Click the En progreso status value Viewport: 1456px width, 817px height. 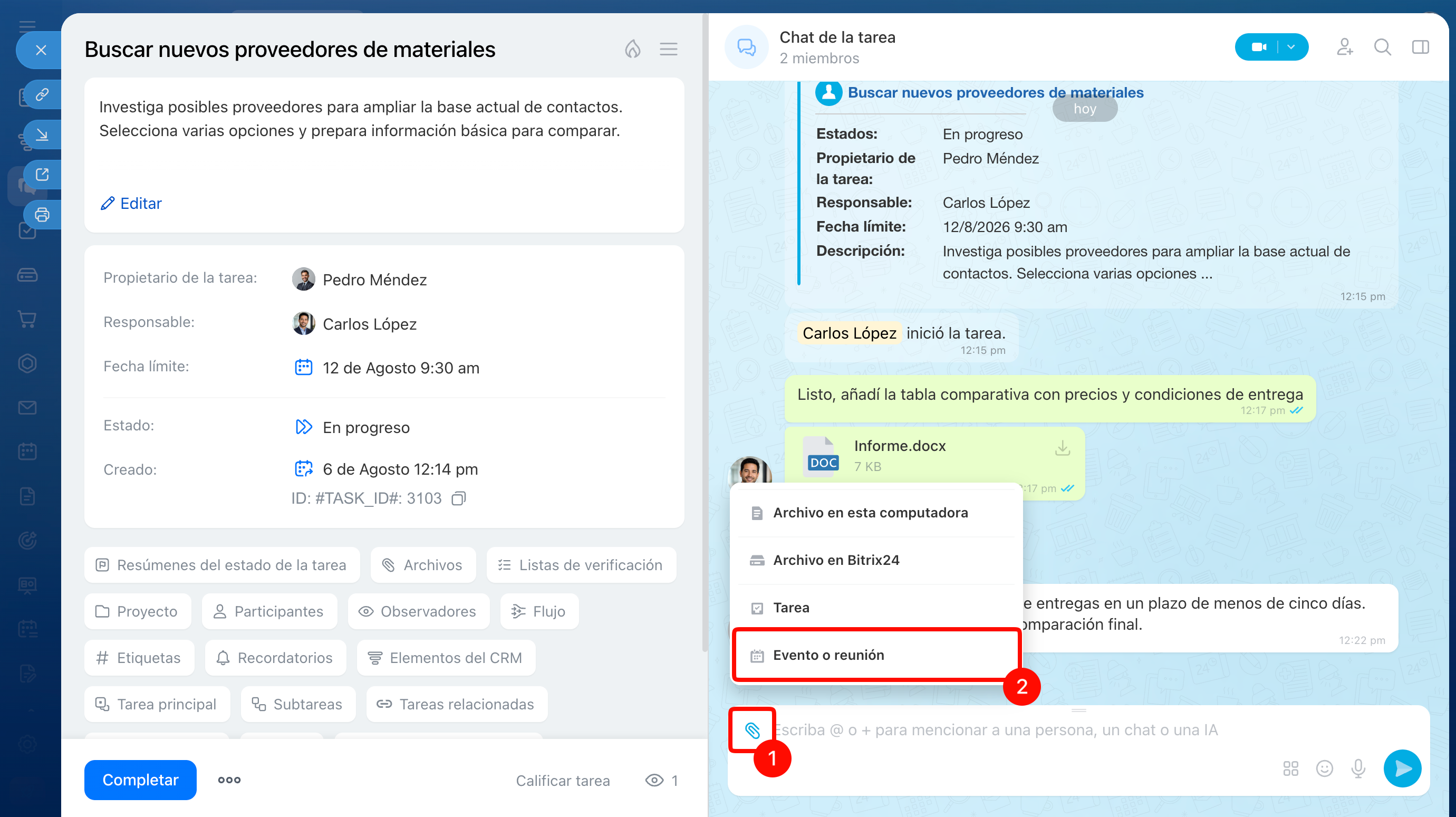pyautogui.click(x=353, y=427)
